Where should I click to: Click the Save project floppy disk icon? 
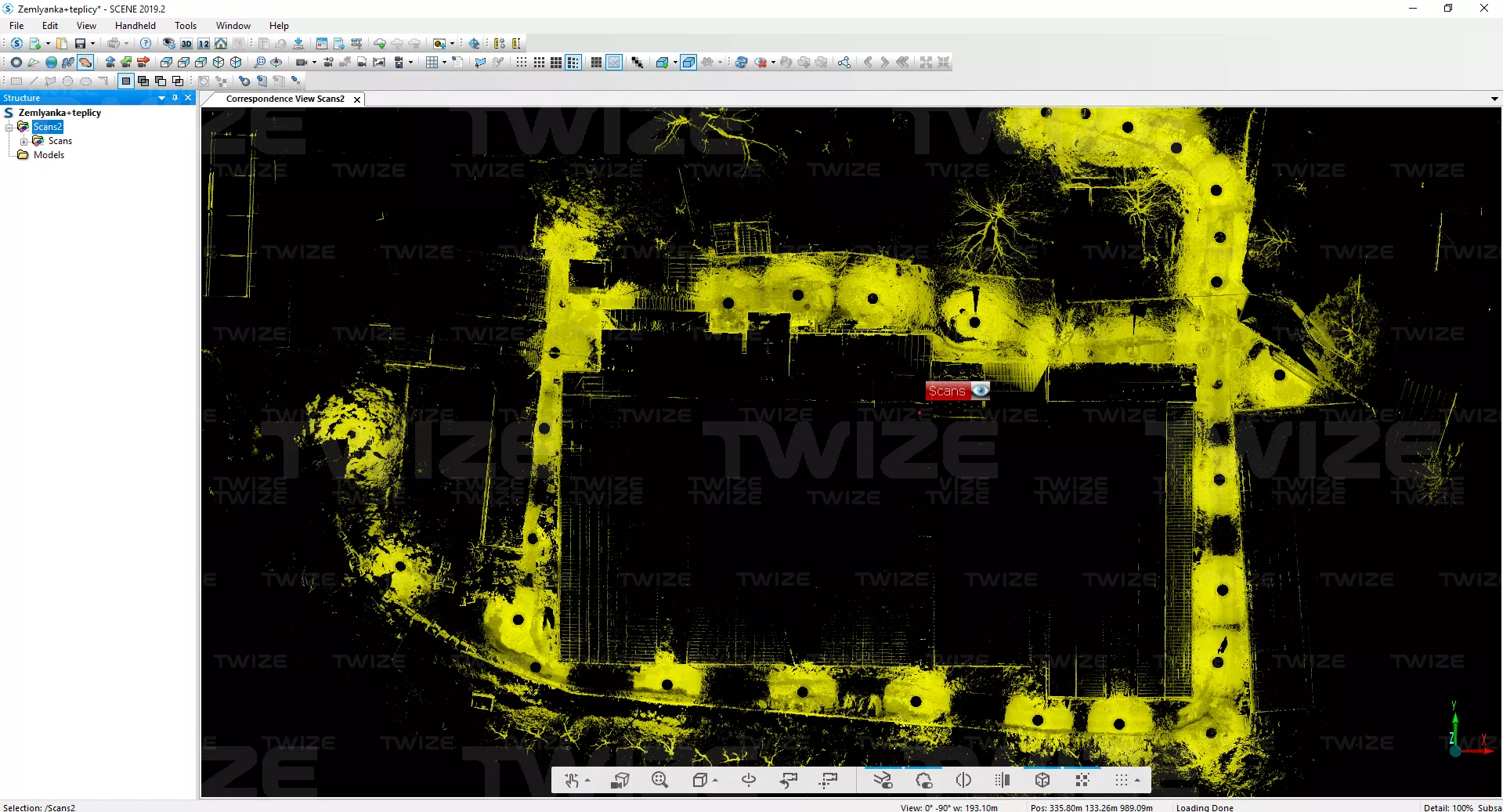pyautogui.click(x=80, y=44)
